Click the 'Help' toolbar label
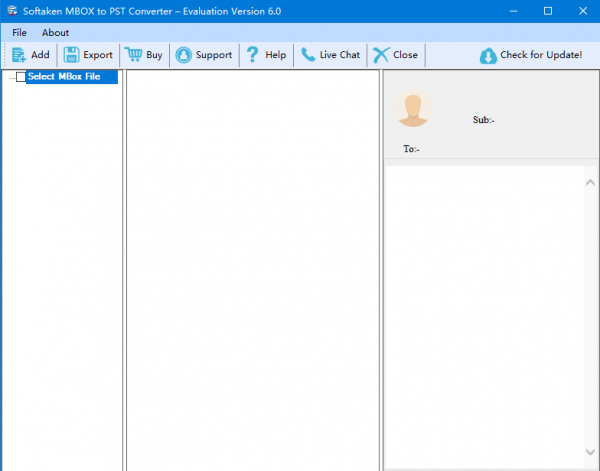 click(x=276, y=55)
